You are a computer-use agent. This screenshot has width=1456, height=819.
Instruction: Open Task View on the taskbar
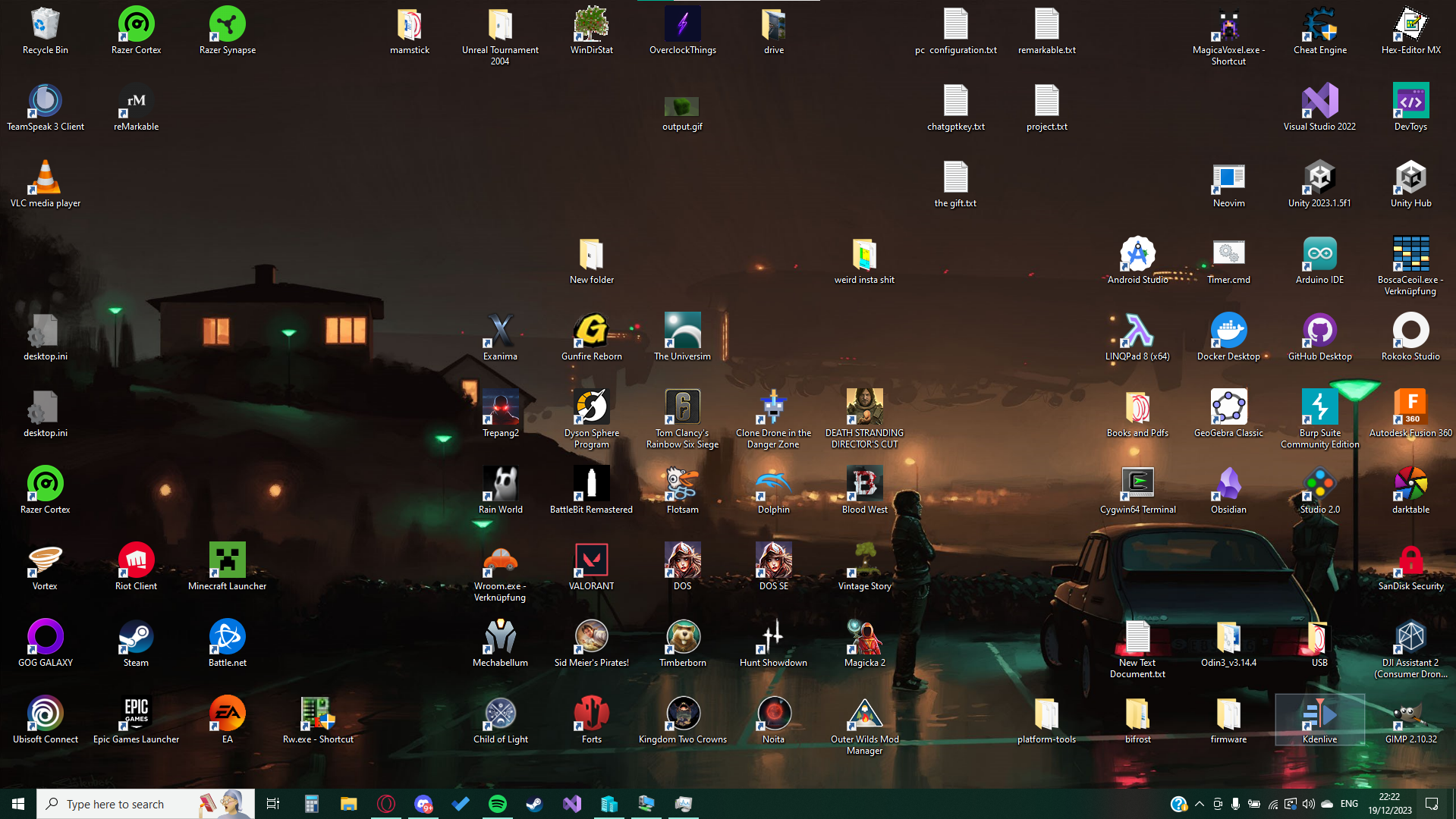point(273,804)
